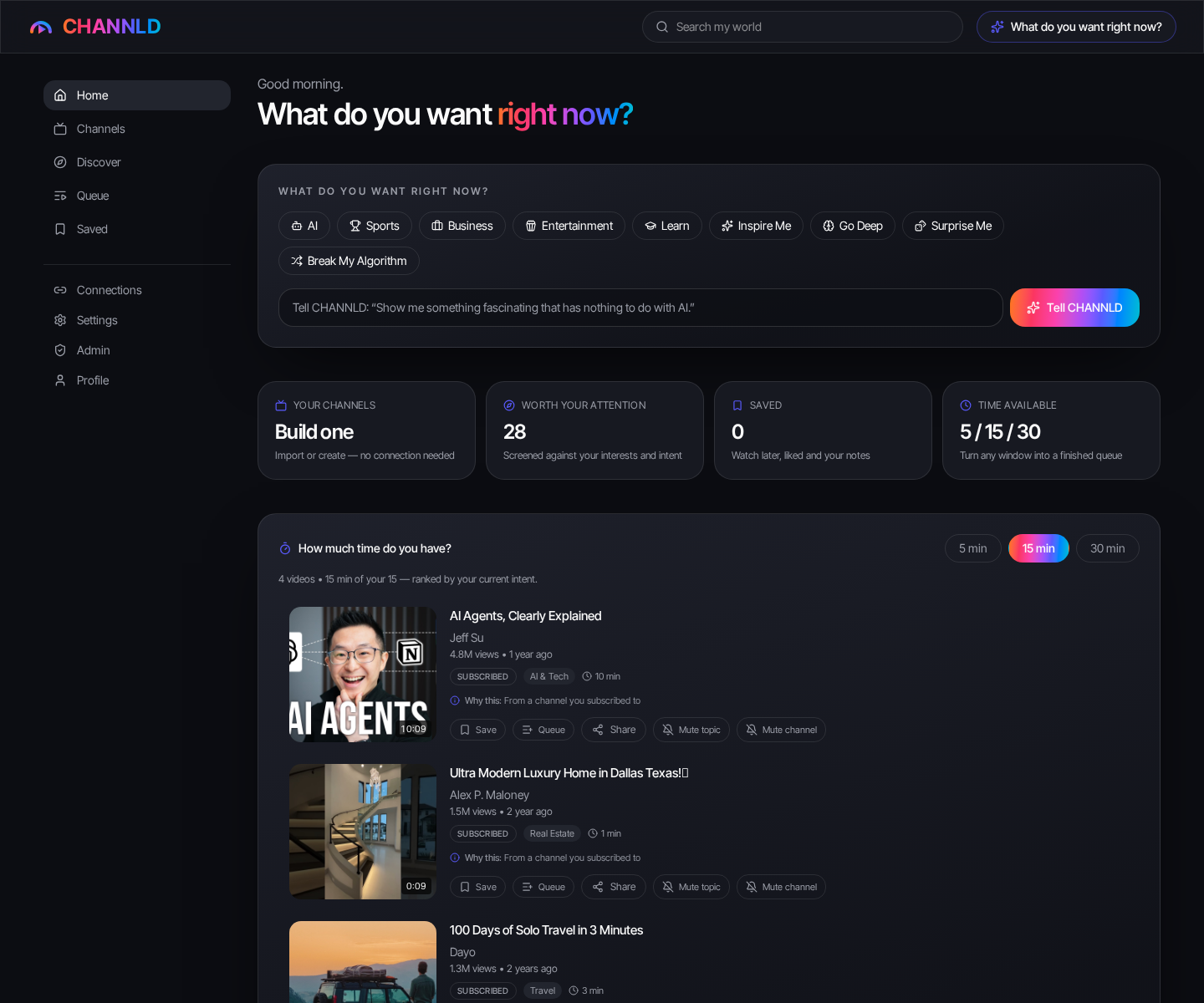Select the Sports topic chip
The width and height of the screenshot is (1204, 1003).
[375, 226]
